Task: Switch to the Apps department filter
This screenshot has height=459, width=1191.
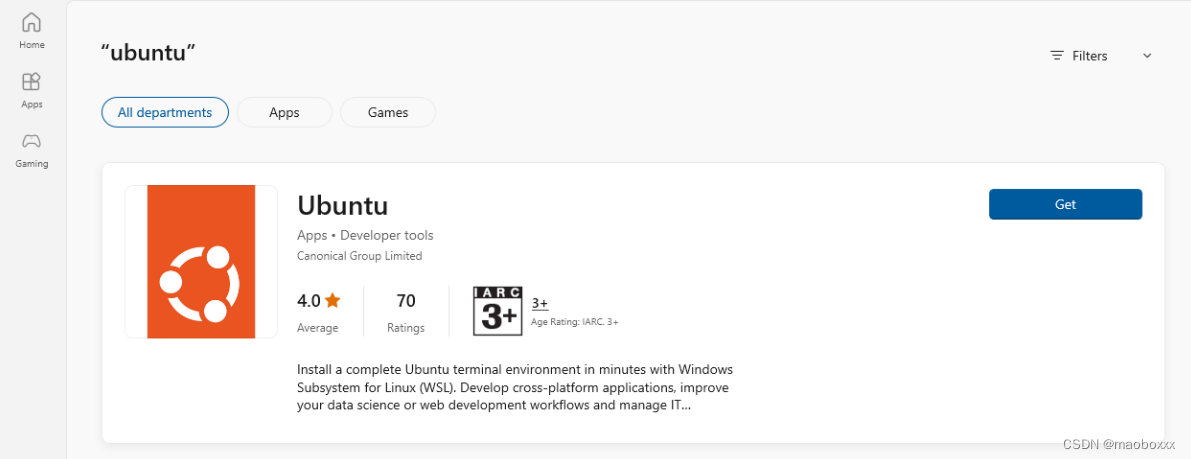Action: (284, 112)
